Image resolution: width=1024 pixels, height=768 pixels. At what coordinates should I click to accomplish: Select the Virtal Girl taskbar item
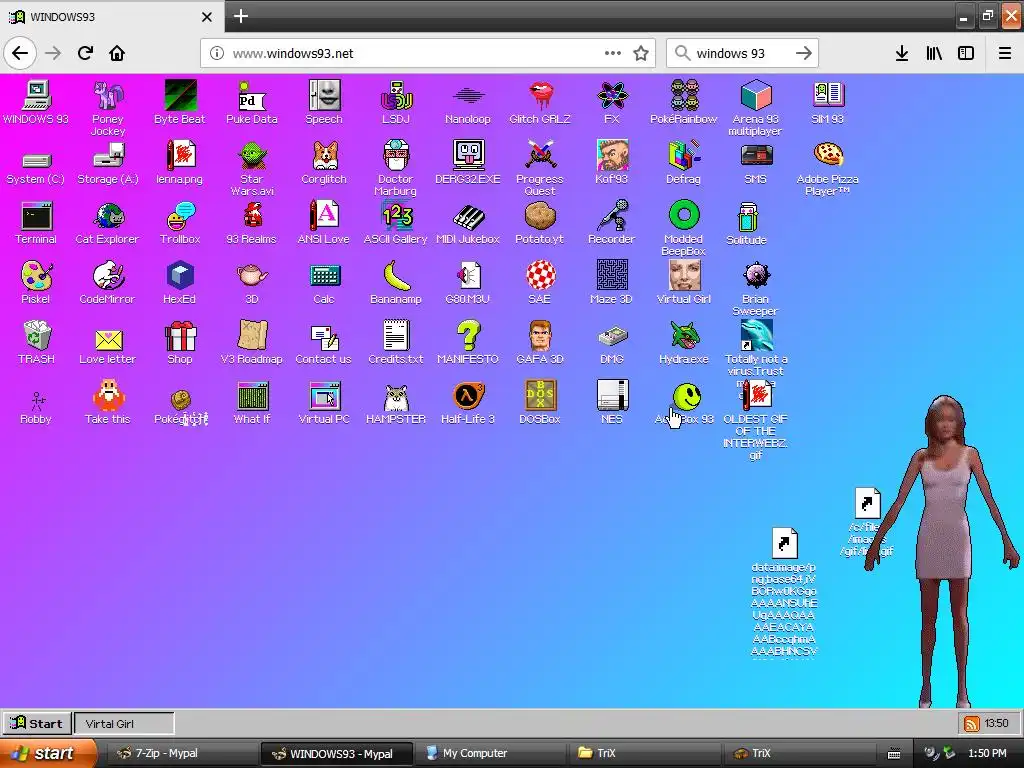click(124, 724)
